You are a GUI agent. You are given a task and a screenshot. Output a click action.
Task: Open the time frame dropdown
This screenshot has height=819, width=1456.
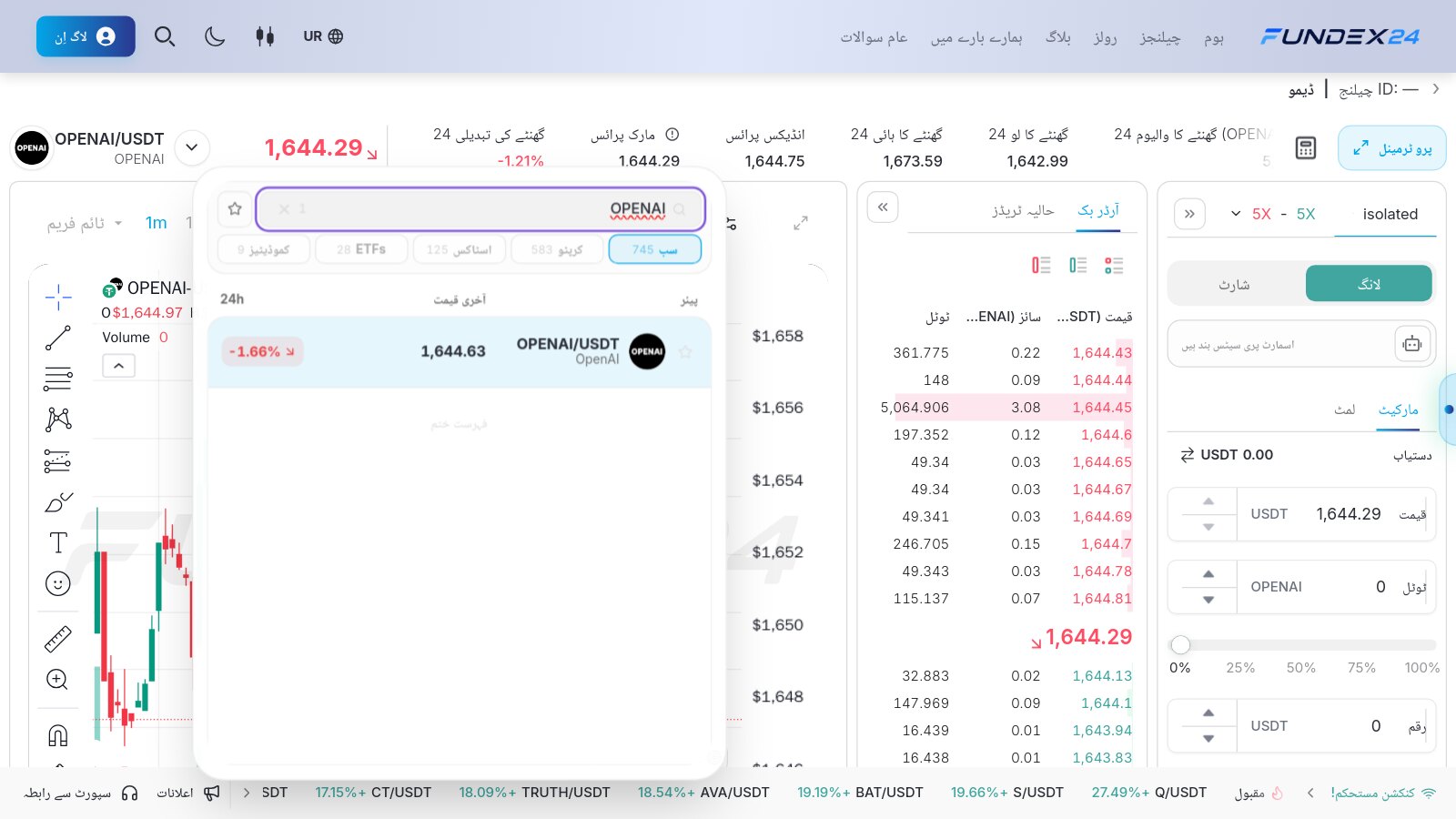coord(84,223)
